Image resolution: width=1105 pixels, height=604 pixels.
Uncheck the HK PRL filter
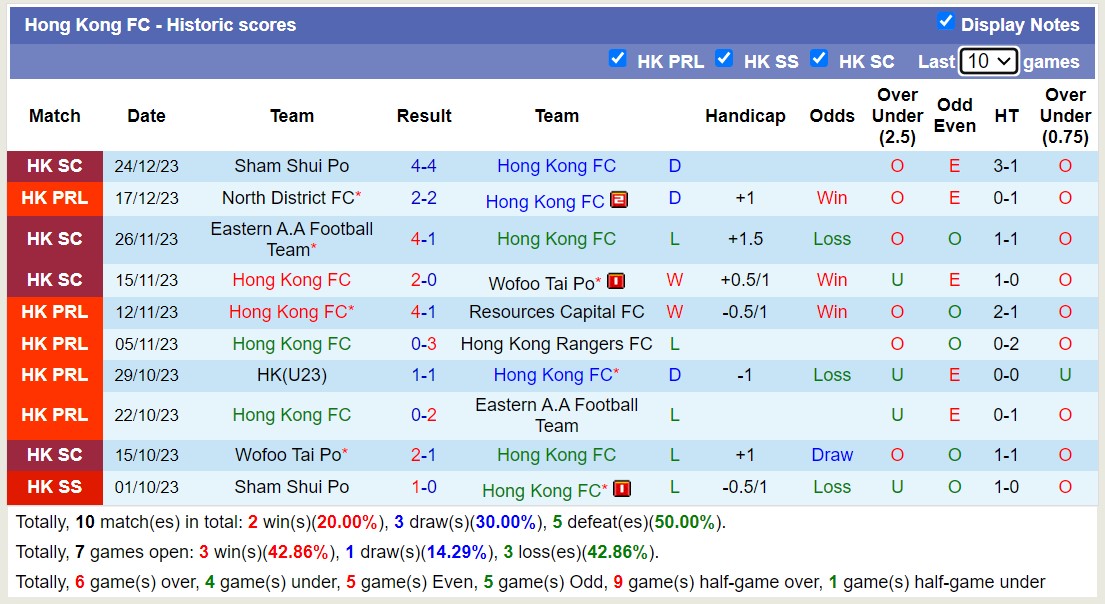tap(618, 59)
